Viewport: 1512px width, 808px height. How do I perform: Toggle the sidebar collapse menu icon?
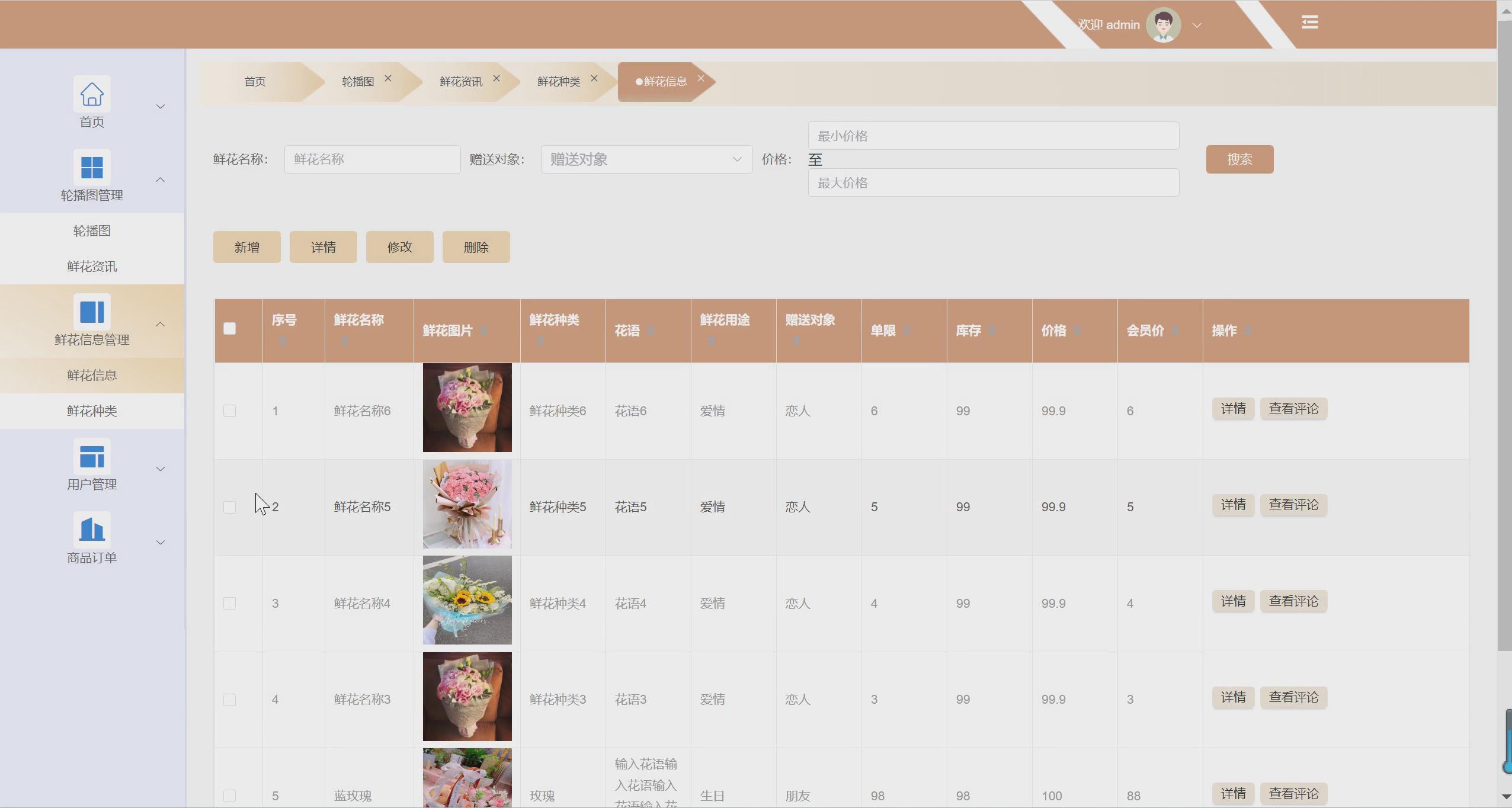coord(1309,23)
